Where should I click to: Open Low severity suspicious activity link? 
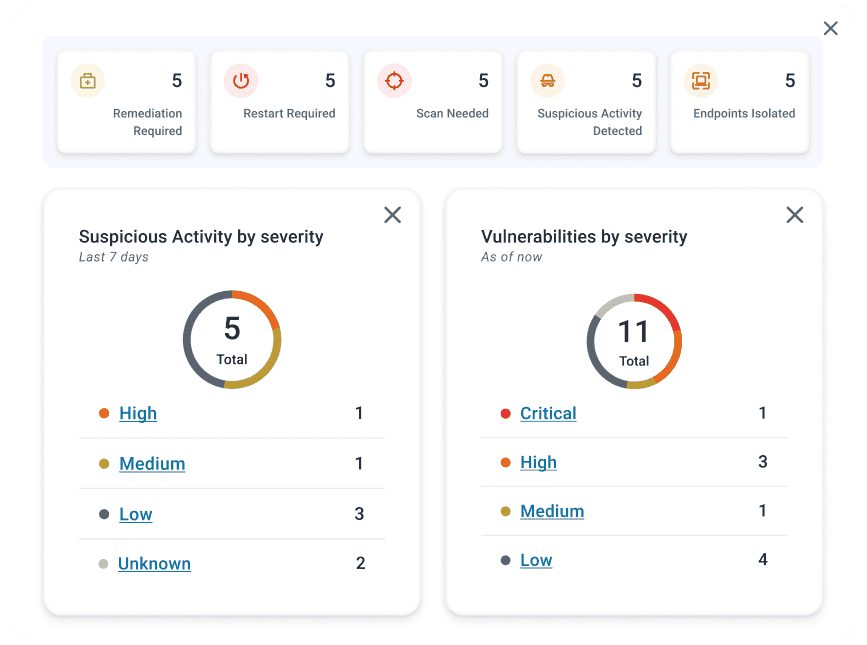coord(136,515)
